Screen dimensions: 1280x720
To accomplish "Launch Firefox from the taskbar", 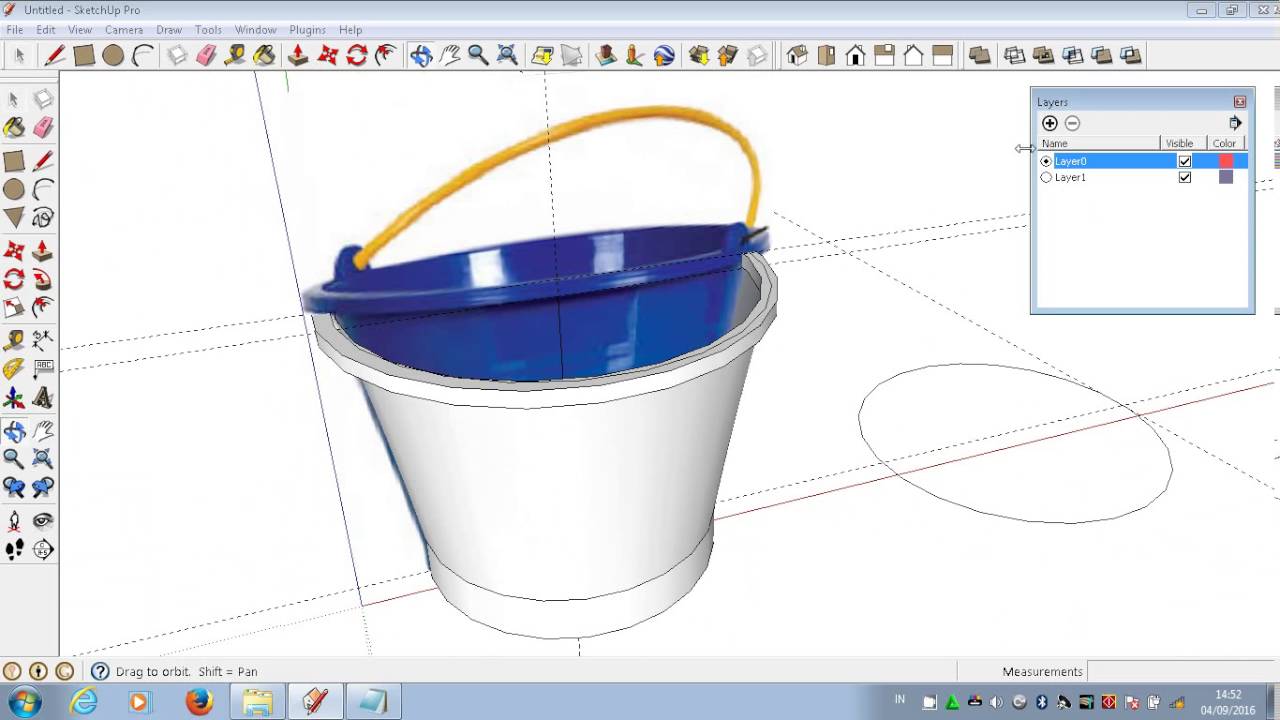I will tap(199, 702).
